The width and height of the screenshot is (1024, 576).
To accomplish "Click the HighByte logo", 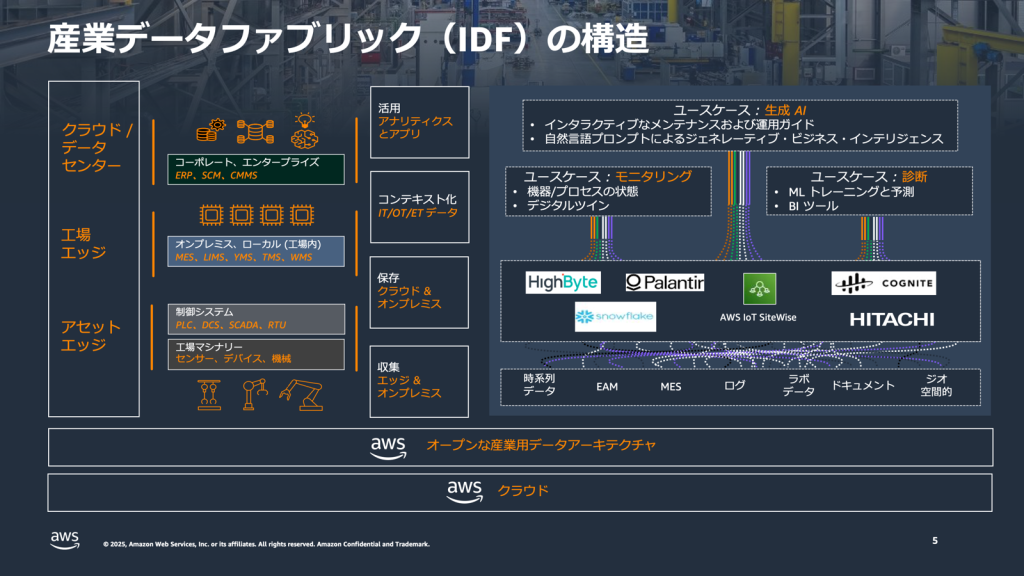I will point(562,282).
